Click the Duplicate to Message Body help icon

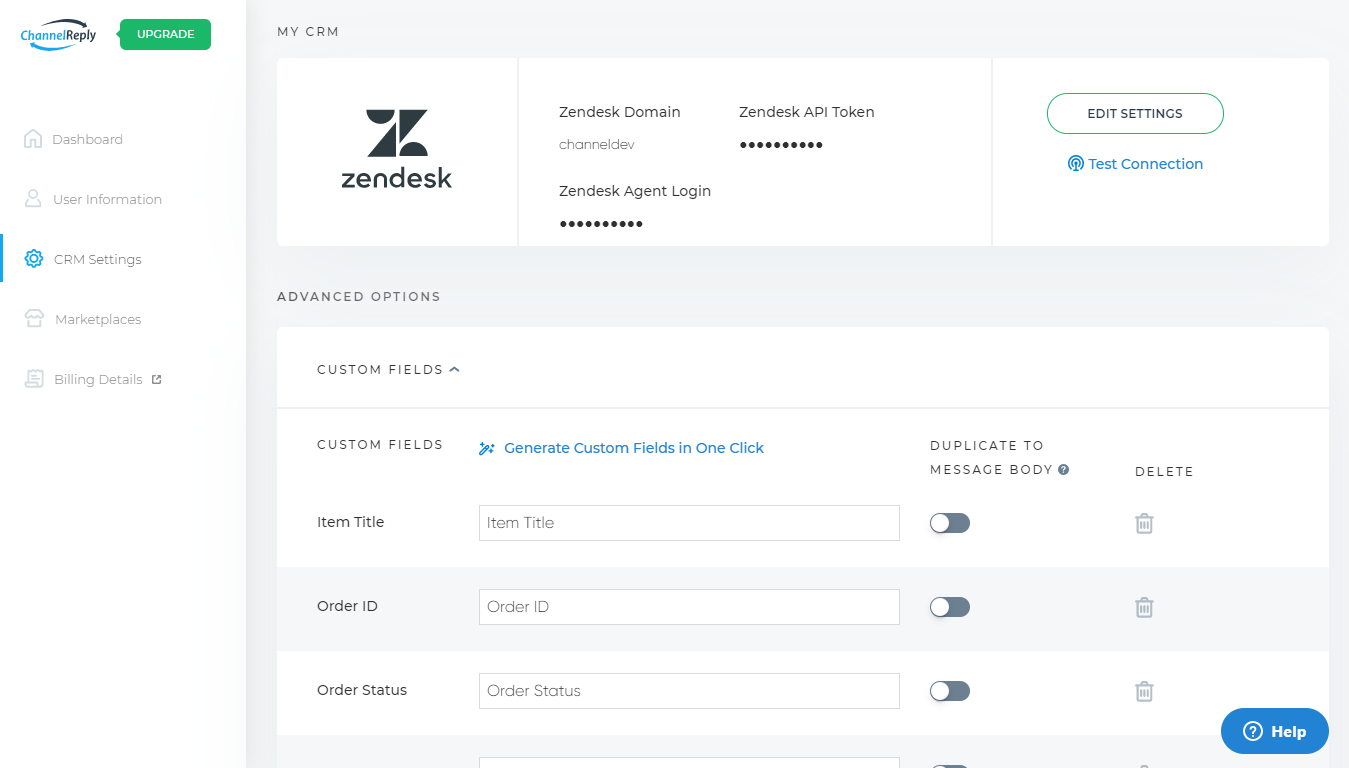(1064, 469)
